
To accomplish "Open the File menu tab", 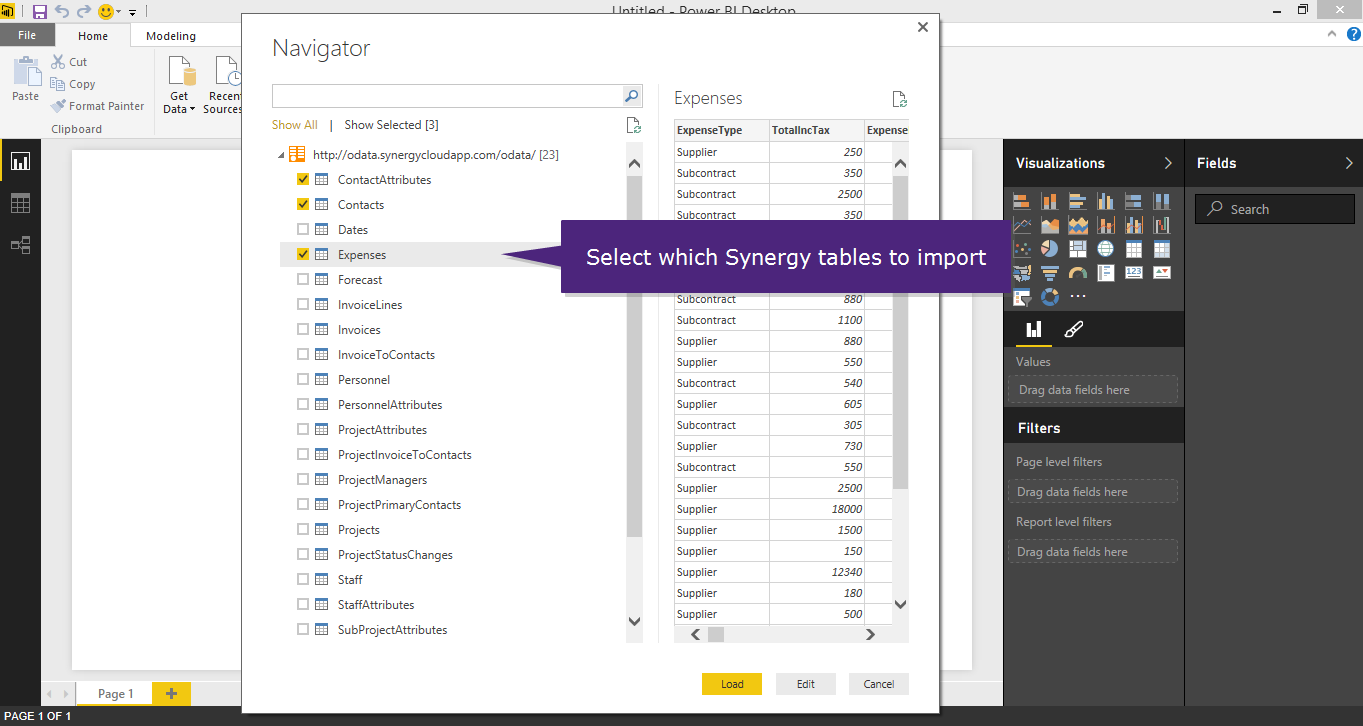I will point(27,35).
